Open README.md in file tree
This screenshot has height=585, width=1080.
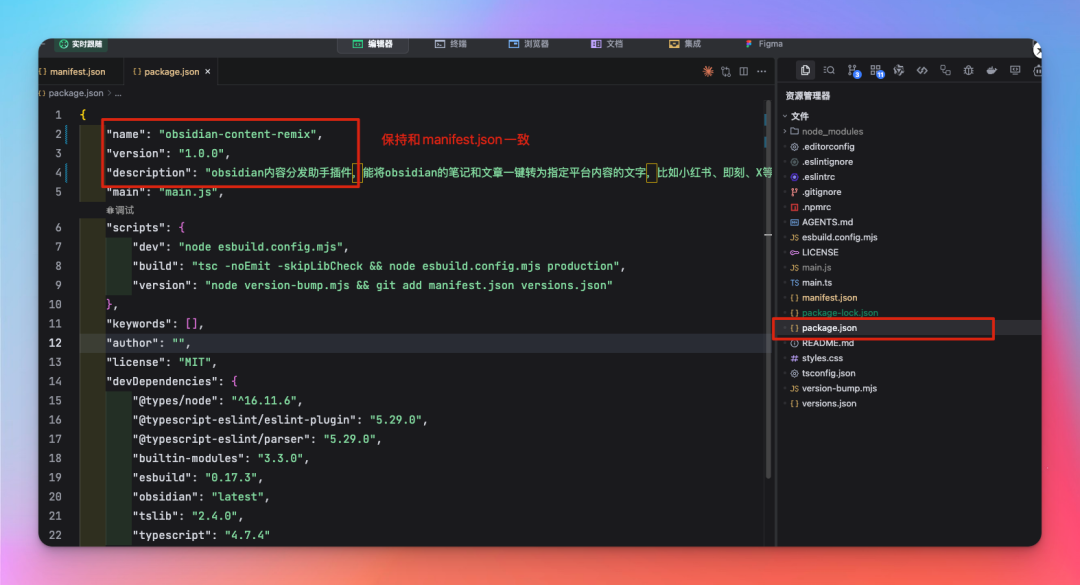pos(828,343)
